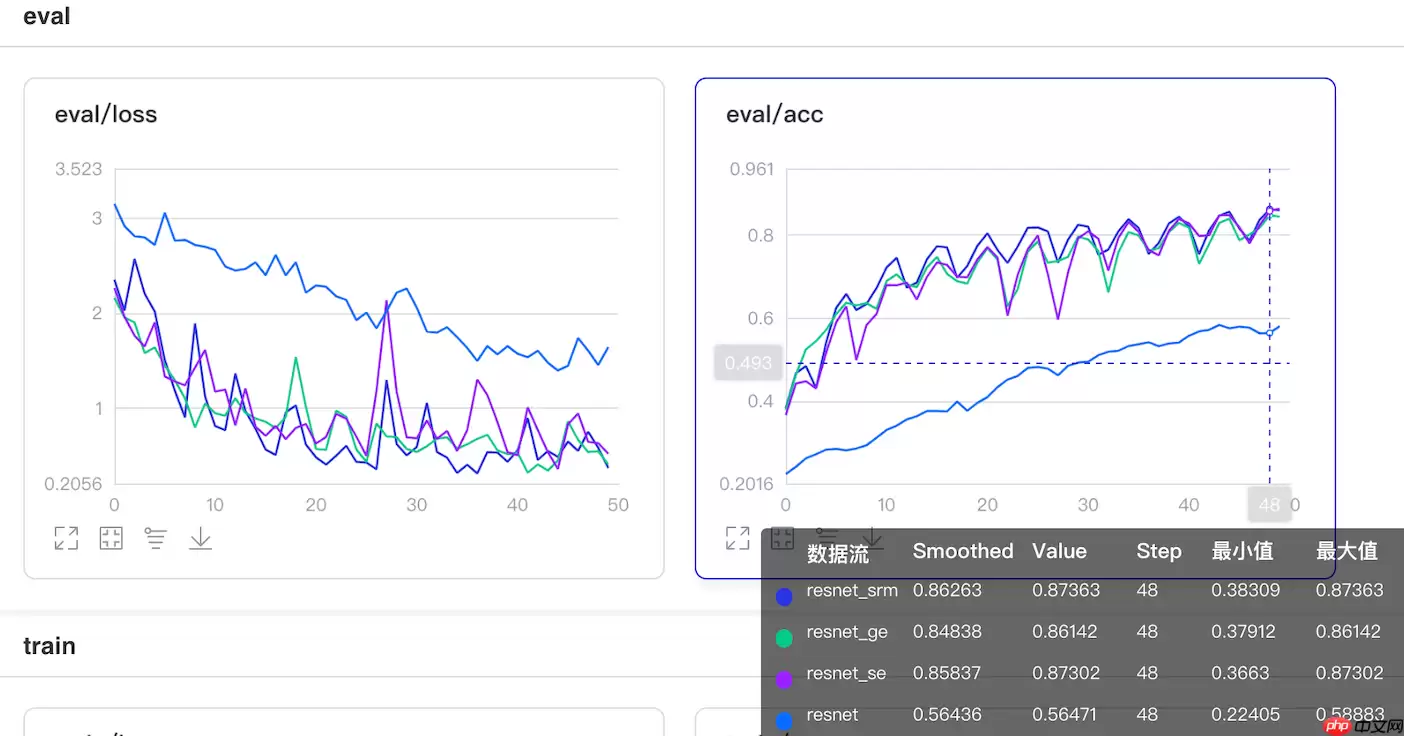The image size is (1404, 736).
Task: Click the 0.493 value label on the y-axis
Action: pos(748,363)
